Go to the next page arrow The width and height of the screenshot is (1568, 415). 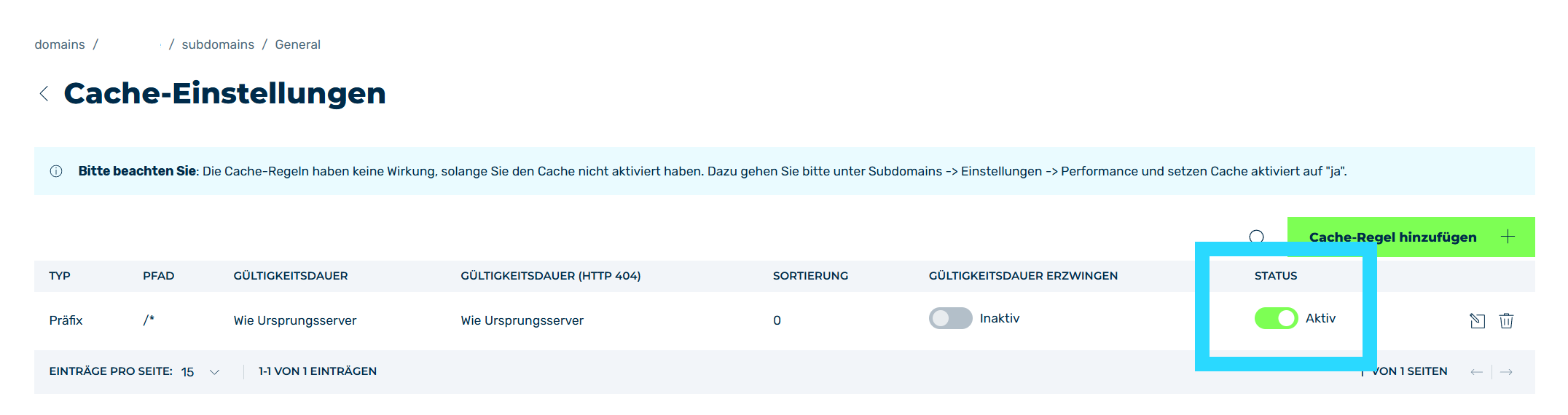(x=1506, y=372)
